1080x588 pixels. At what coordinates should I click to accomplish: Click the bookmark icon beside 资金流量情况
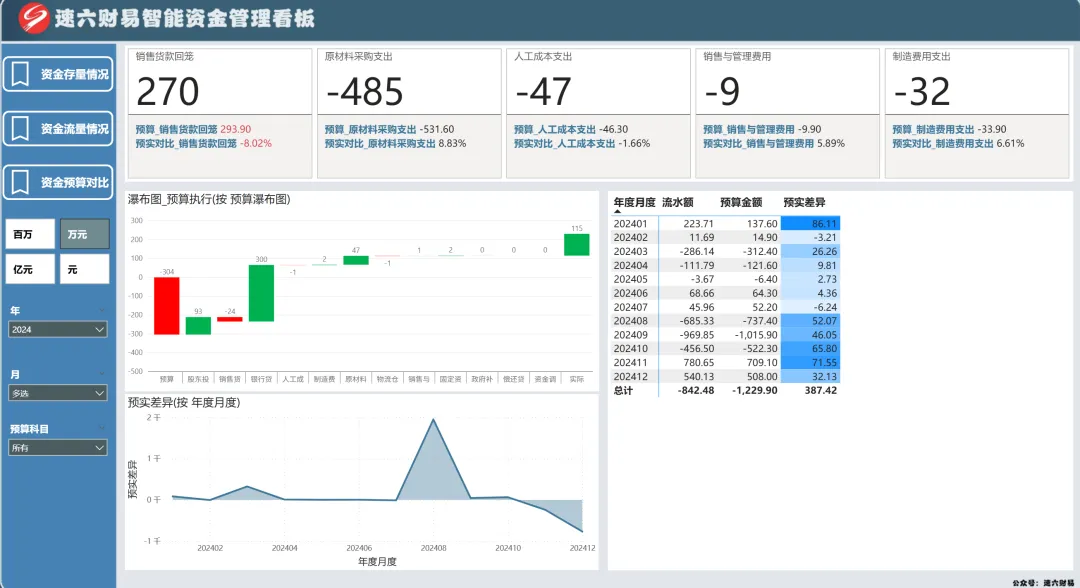click(19, 129)
